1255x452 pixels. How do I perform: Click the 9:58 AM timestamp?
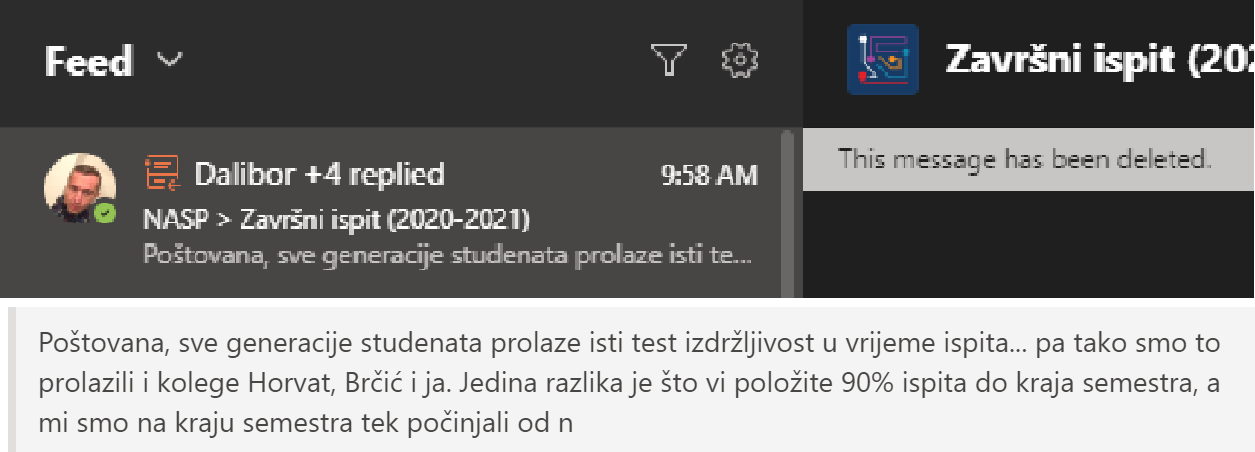[709, 176]
